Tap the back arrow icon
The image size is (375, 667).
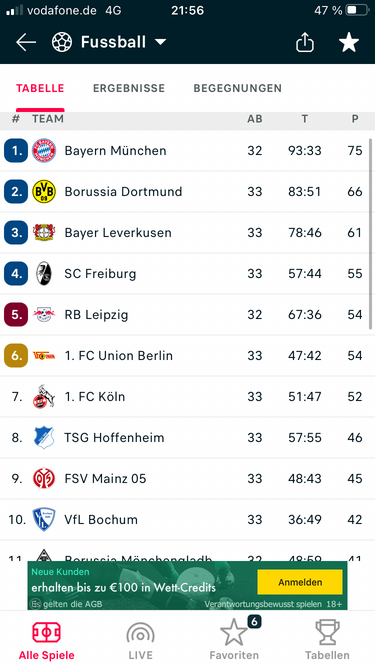coord(26,43)
